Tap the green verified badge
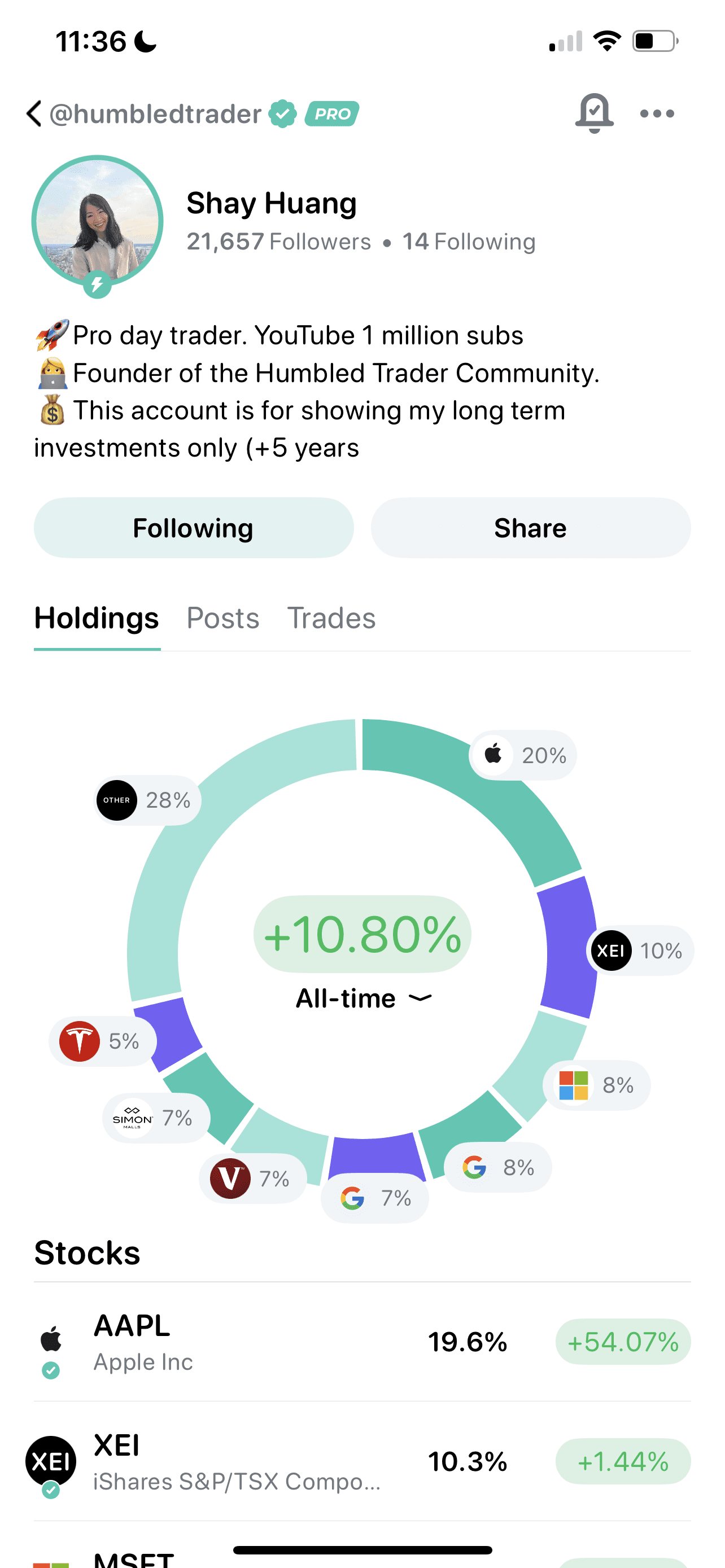The width and height of the screenshot is (725, 1568). coord(282,114)
